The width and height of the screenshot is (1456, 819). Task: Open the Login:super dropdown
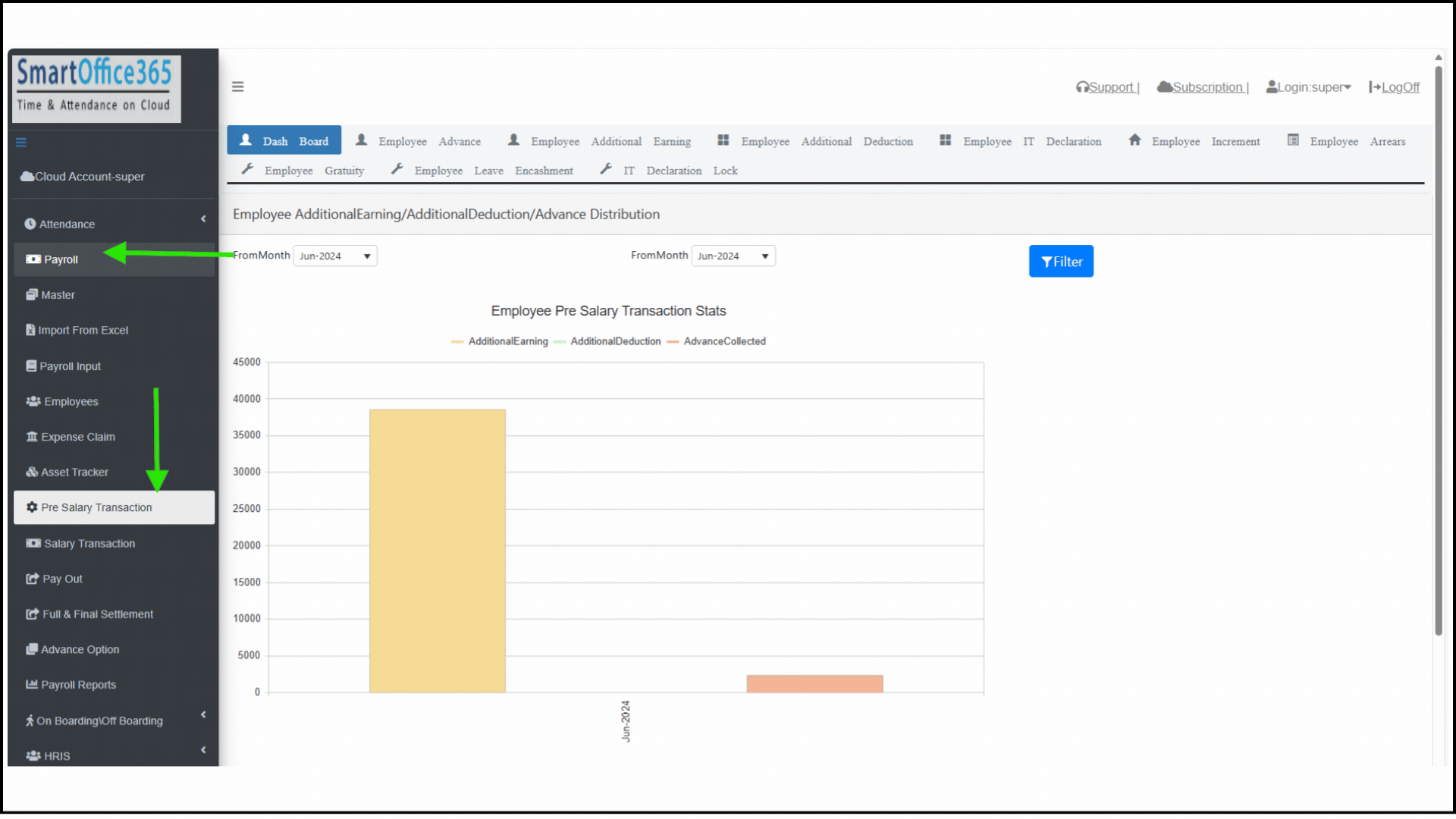[x=1309, y=87]
